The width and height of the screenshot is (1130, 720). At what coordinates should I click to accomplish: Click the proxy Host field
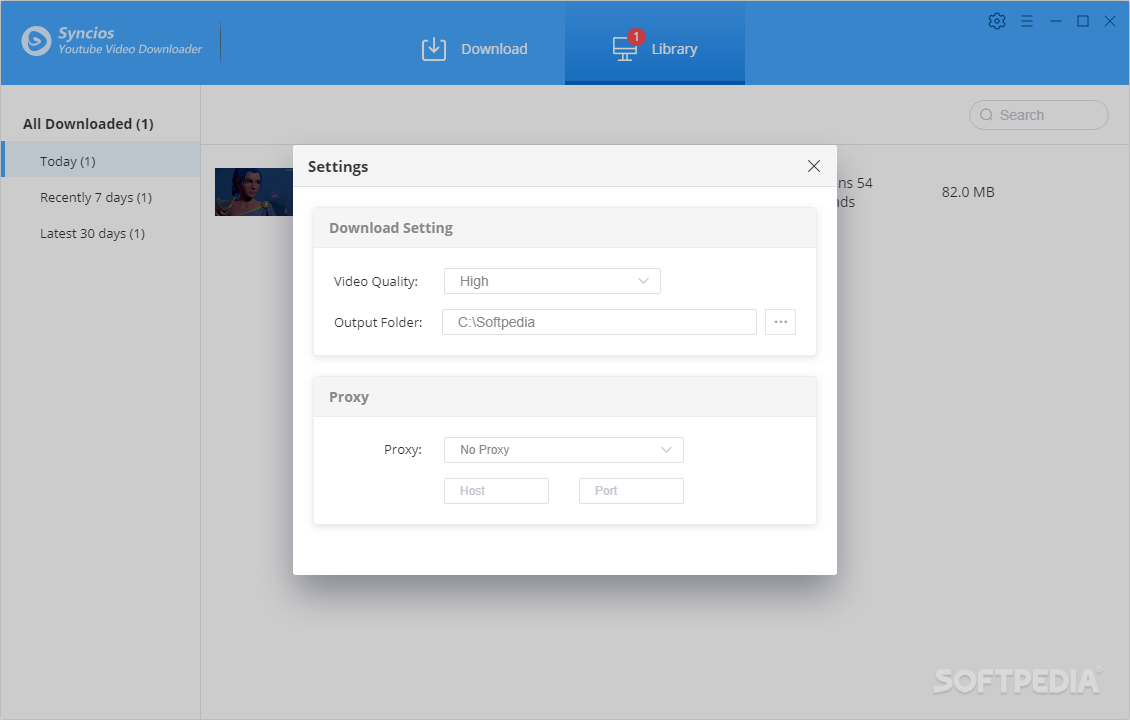[497, 491]
